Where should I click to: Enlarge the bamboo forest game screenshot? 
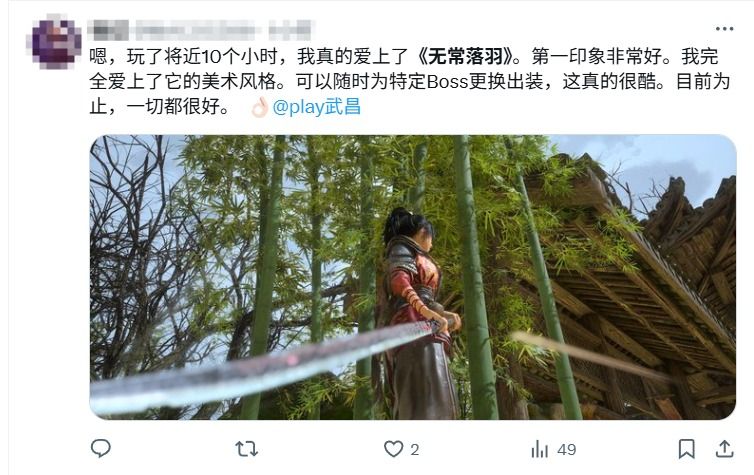(x=413, y=277)
